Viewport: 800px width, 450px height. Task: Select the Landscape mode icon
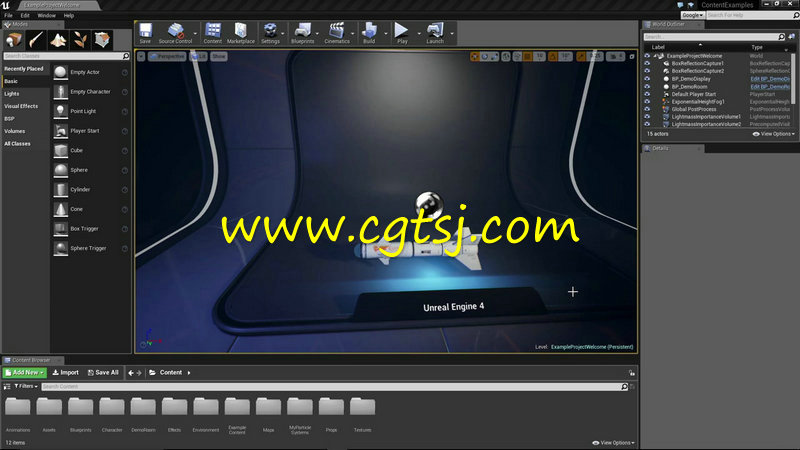point(58,40)
